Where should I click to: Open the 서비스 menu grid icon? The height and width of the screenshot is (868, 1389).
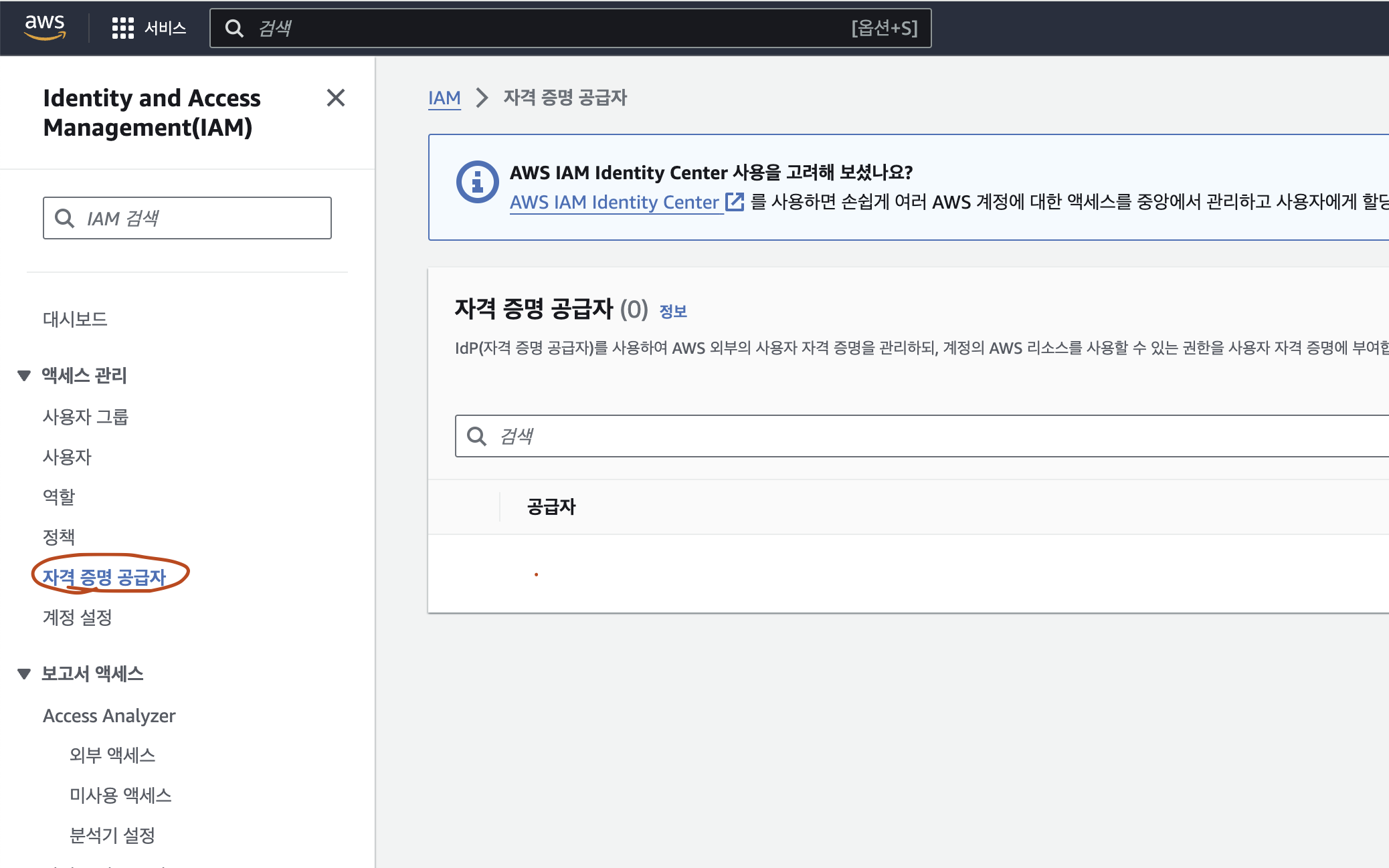(123, 28)
